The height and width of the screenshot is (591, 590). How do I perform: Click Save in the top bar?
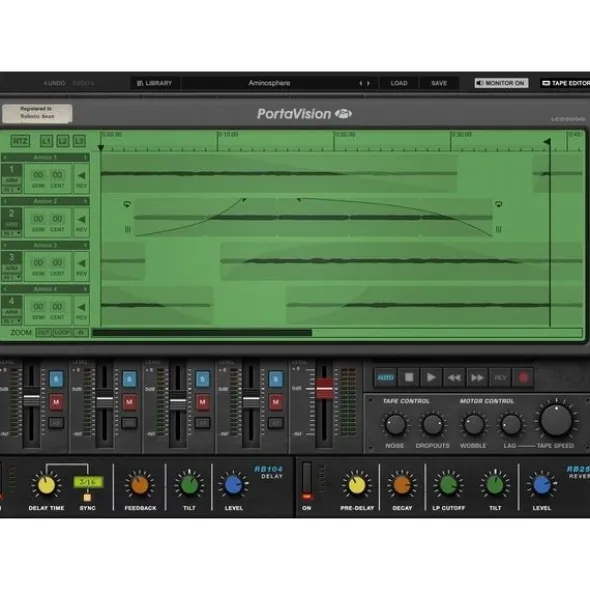[439, 83]
